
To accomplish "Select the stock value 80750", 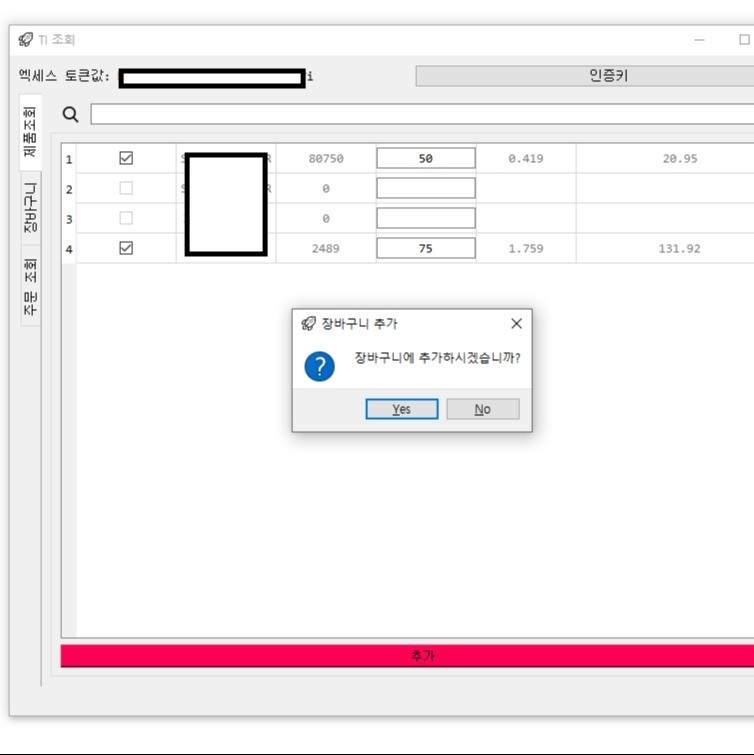I will (x=326, y=158).
